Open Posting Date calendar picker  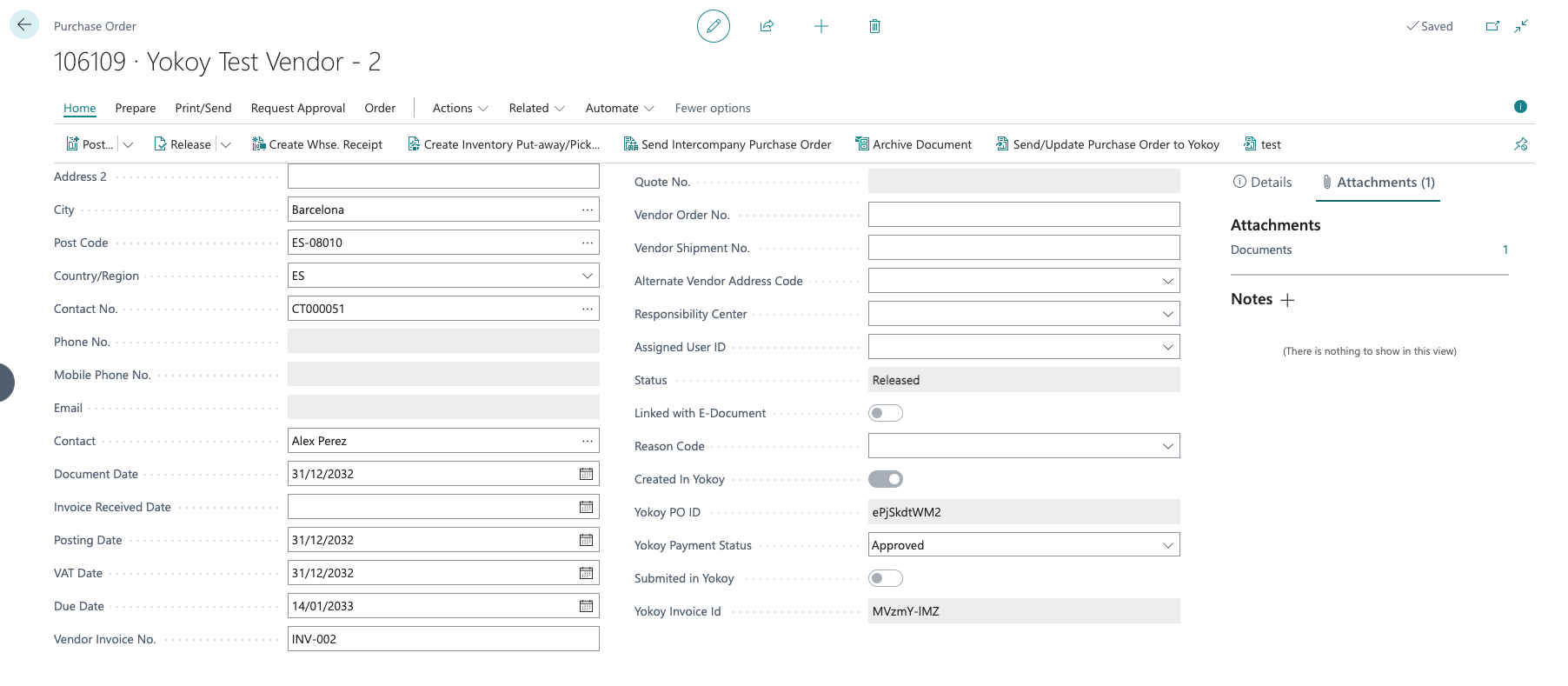pos(587,540)
